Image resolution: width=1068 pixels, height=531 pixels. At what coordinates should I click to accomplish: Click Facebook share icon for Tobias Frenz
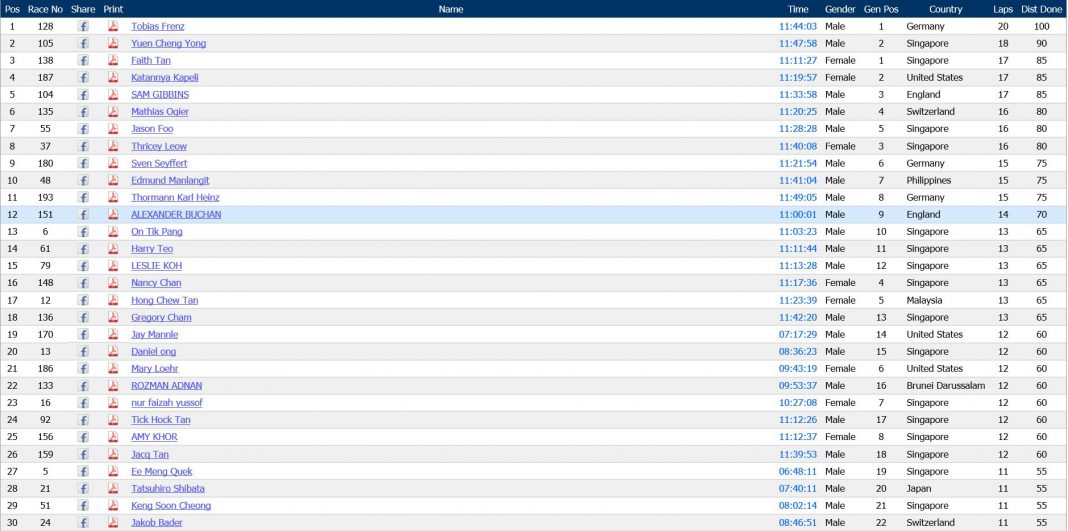83,26
